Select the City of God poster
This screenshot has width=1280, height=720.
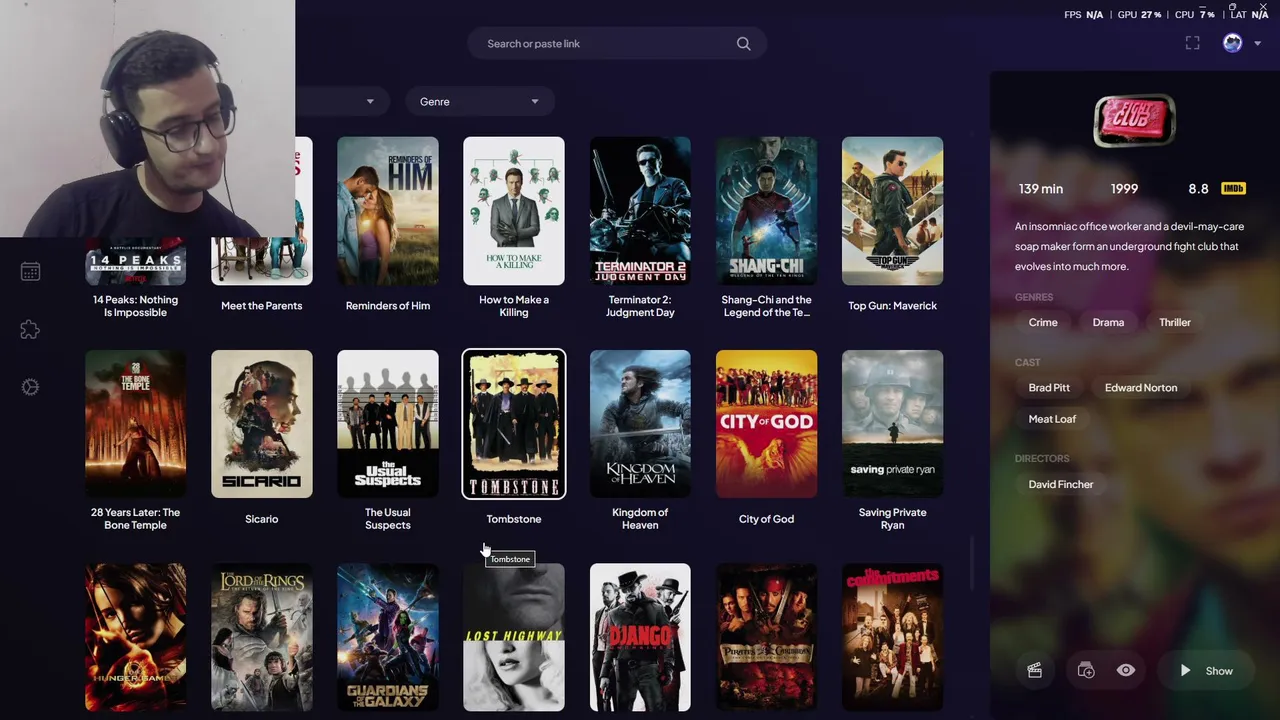tap(766, 424)
